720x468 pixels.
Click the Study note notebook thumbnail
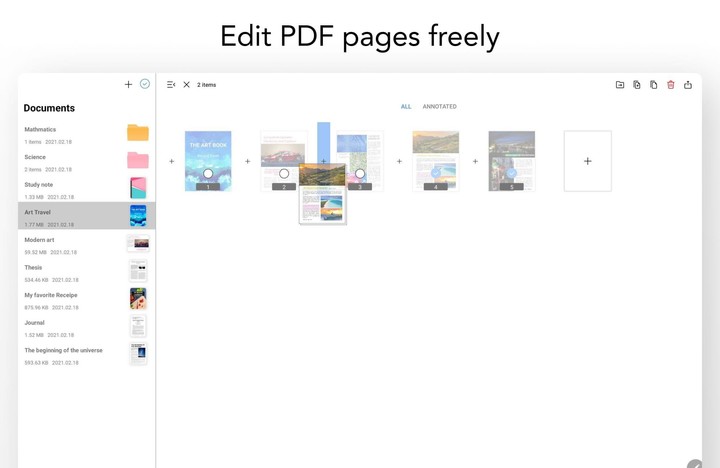coord(138,188)
